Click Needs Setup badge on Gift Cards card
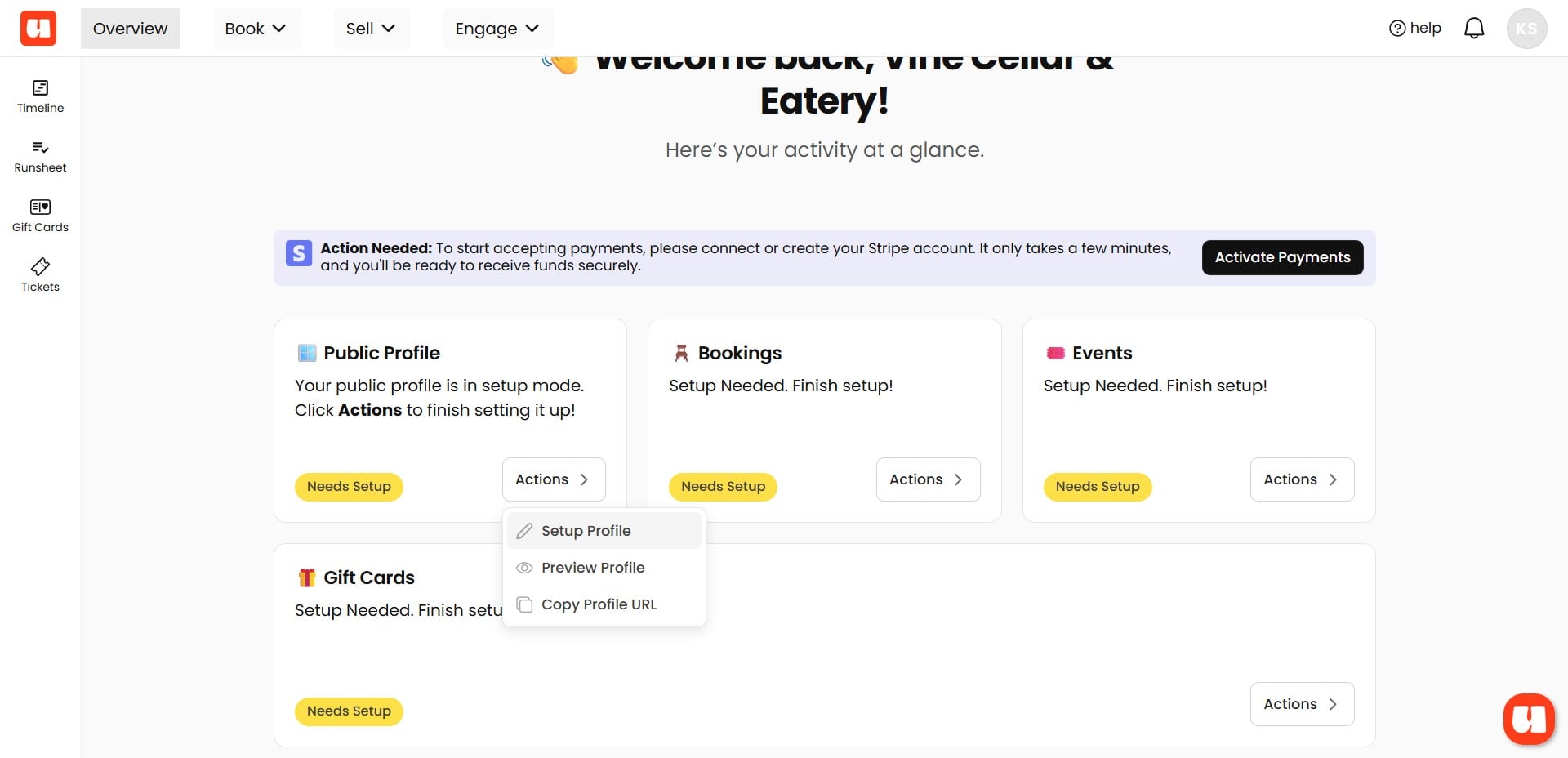The width and height of the screenshot is (1568, 758). tap(349, 711)
